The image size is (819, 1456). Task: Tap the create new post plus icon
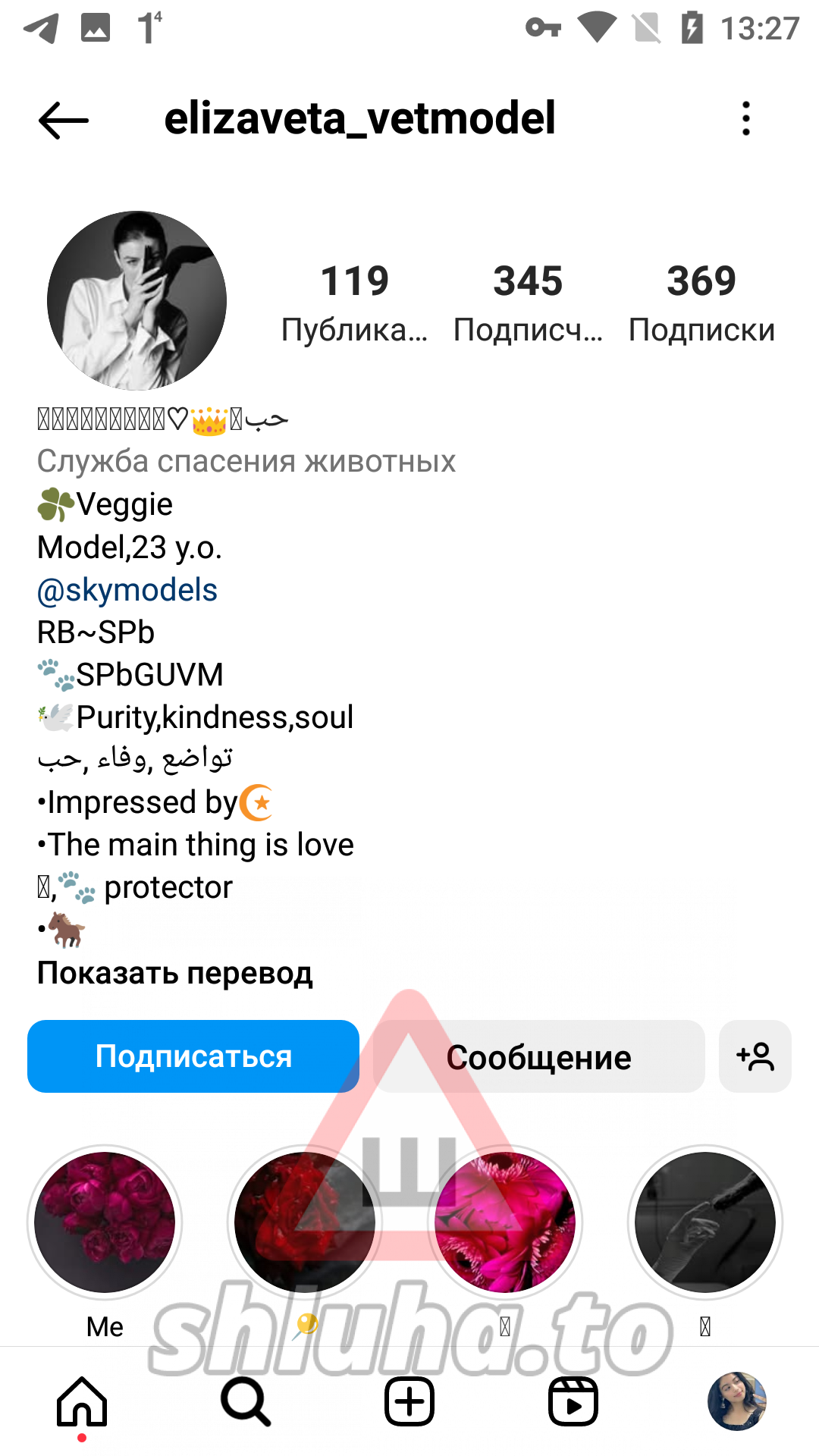tap(409, 1401)
